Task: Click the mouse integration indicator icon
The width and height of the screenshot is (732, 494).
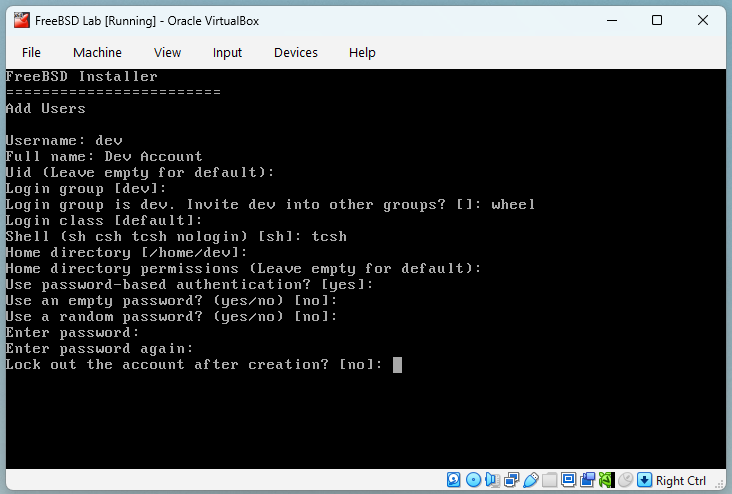Action: [626, 480]
